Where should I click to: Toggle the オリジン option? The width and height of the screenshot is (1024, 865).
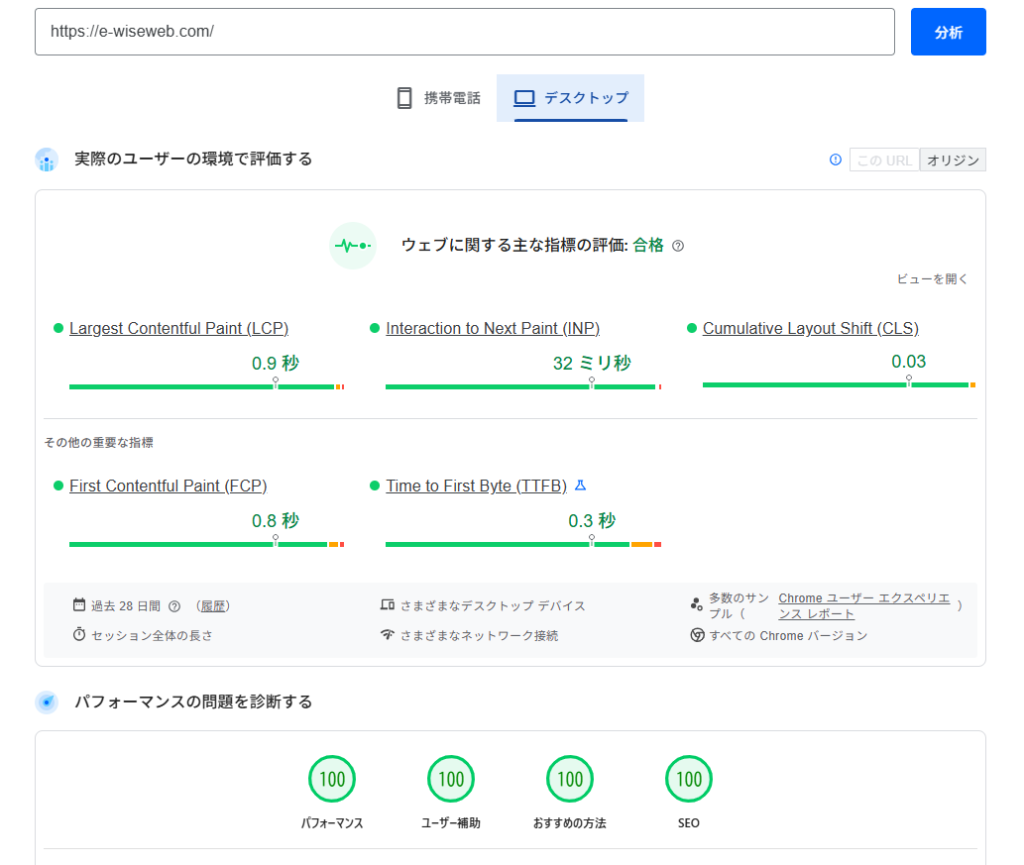(x=953, y=160)
